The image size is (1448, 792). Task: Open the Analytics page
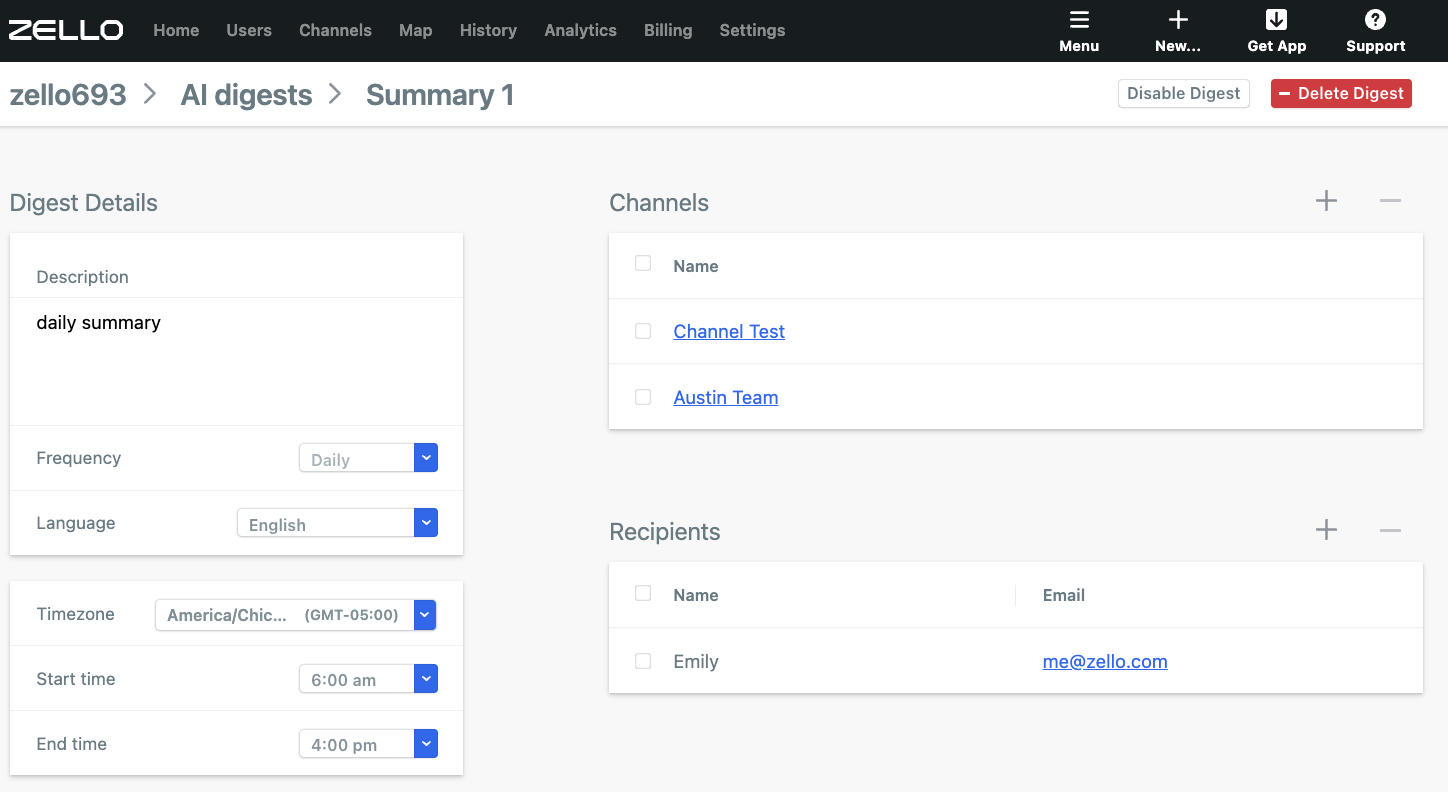tap(580, 30)
